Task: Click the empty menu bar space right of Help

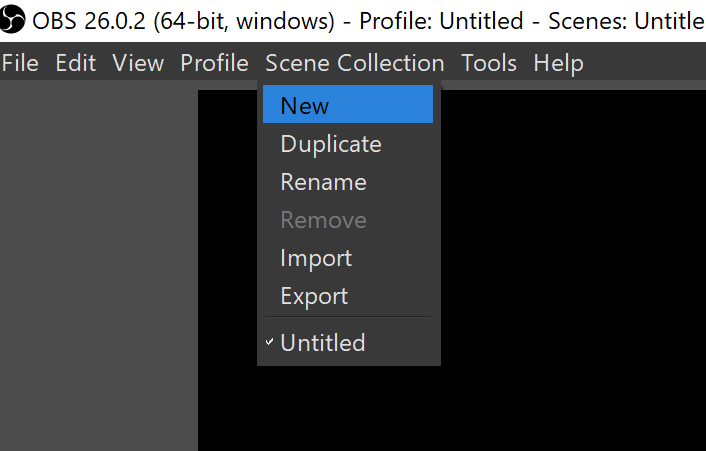Action: tap(645, 63)
